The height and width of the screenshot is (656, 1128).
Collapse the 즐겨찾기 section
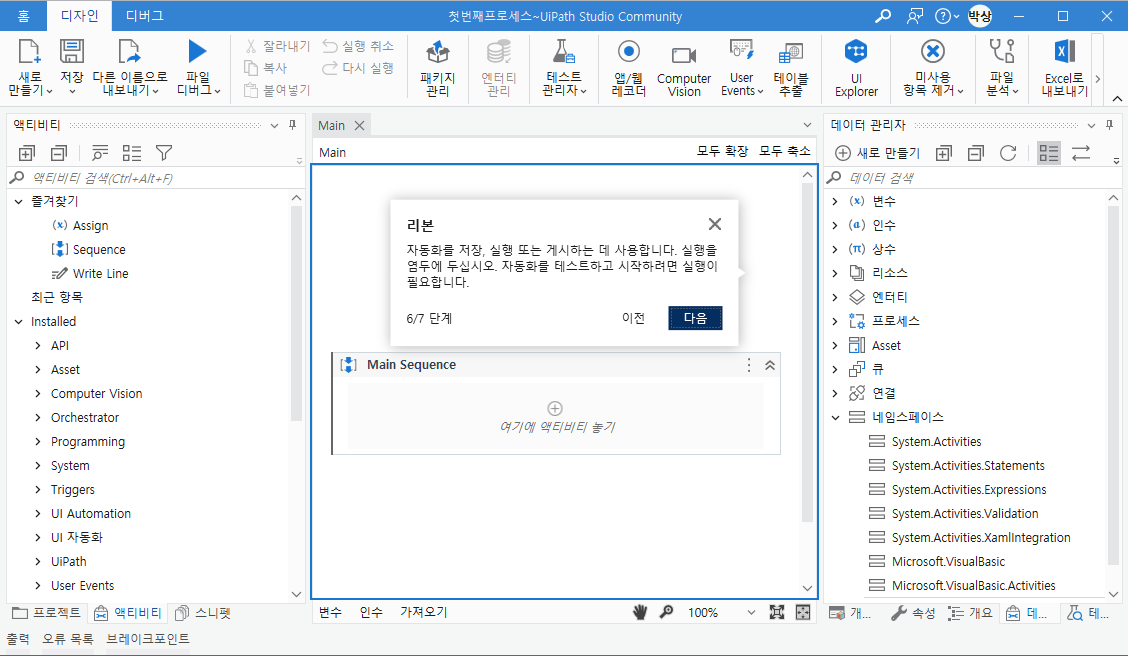point(19,201)
